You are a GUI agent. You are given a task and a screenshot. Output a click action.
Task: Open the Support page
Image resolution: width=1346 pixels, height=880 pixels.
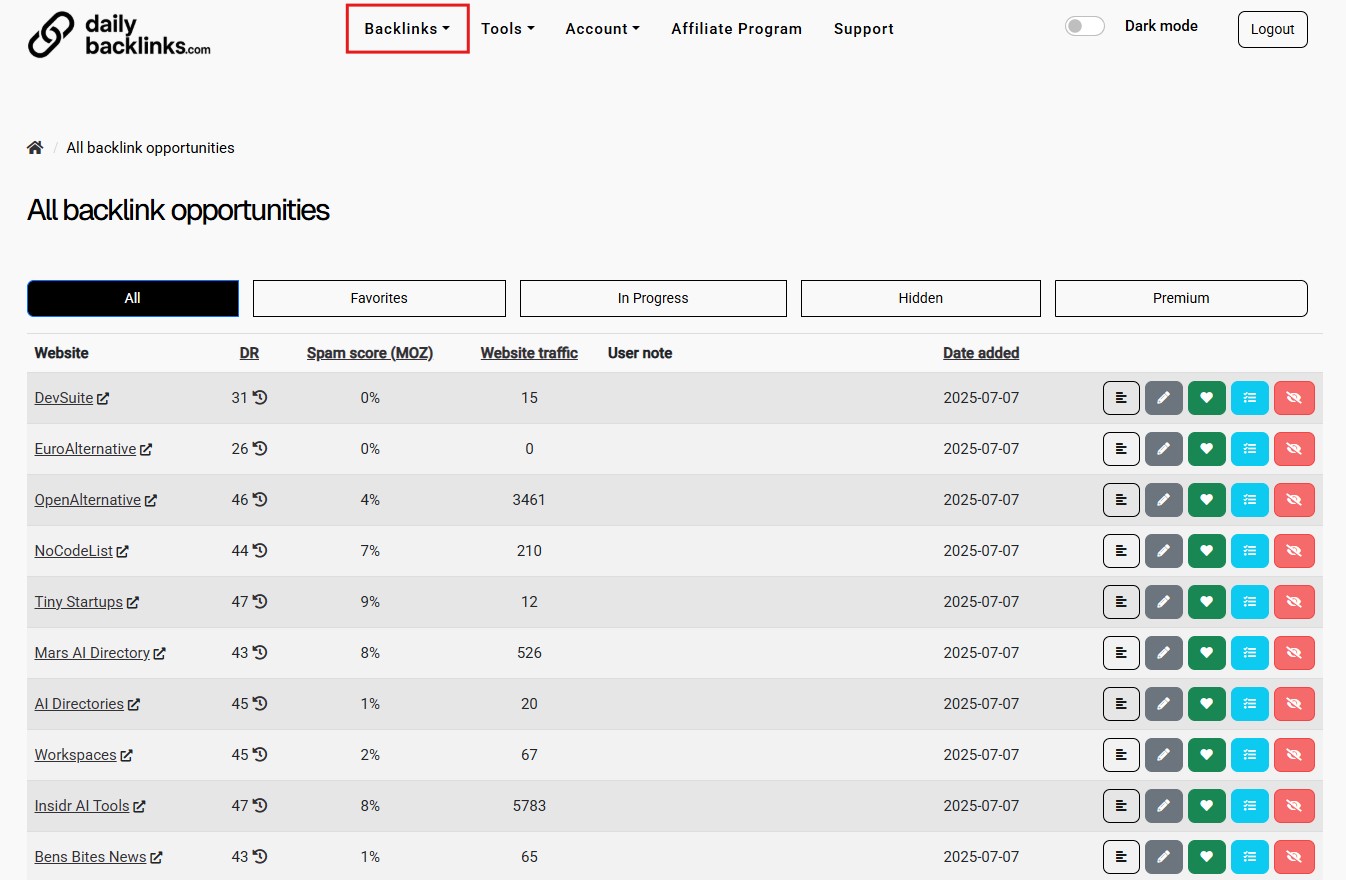click(x=864, y=29)
